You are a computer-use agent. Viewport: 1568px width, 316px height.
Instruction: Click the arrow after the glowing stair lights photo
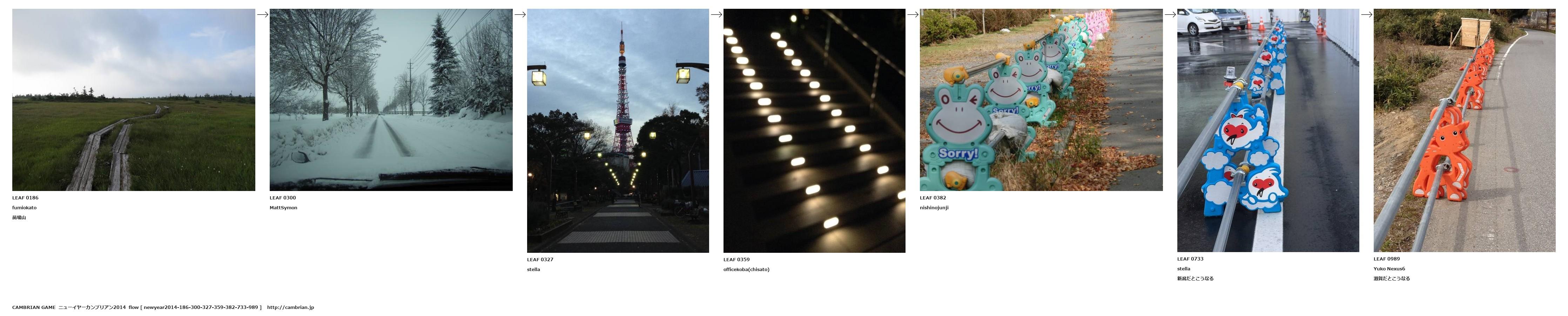913,15
